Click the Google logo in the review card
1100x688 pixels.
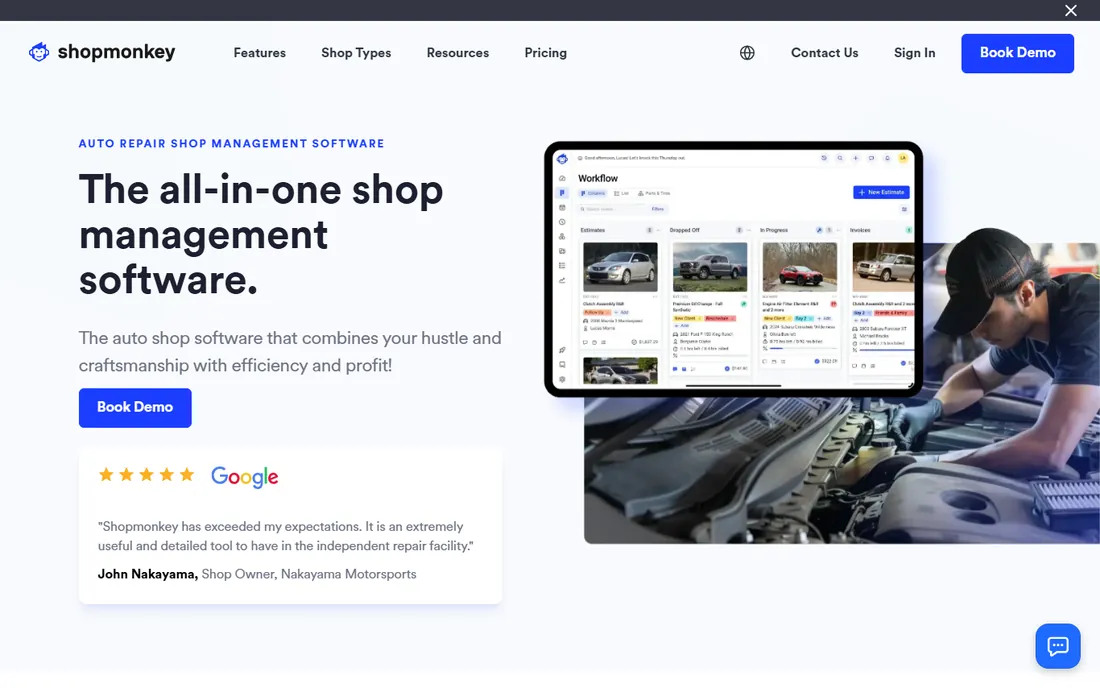pyautogui.click(x=245, y=477)
